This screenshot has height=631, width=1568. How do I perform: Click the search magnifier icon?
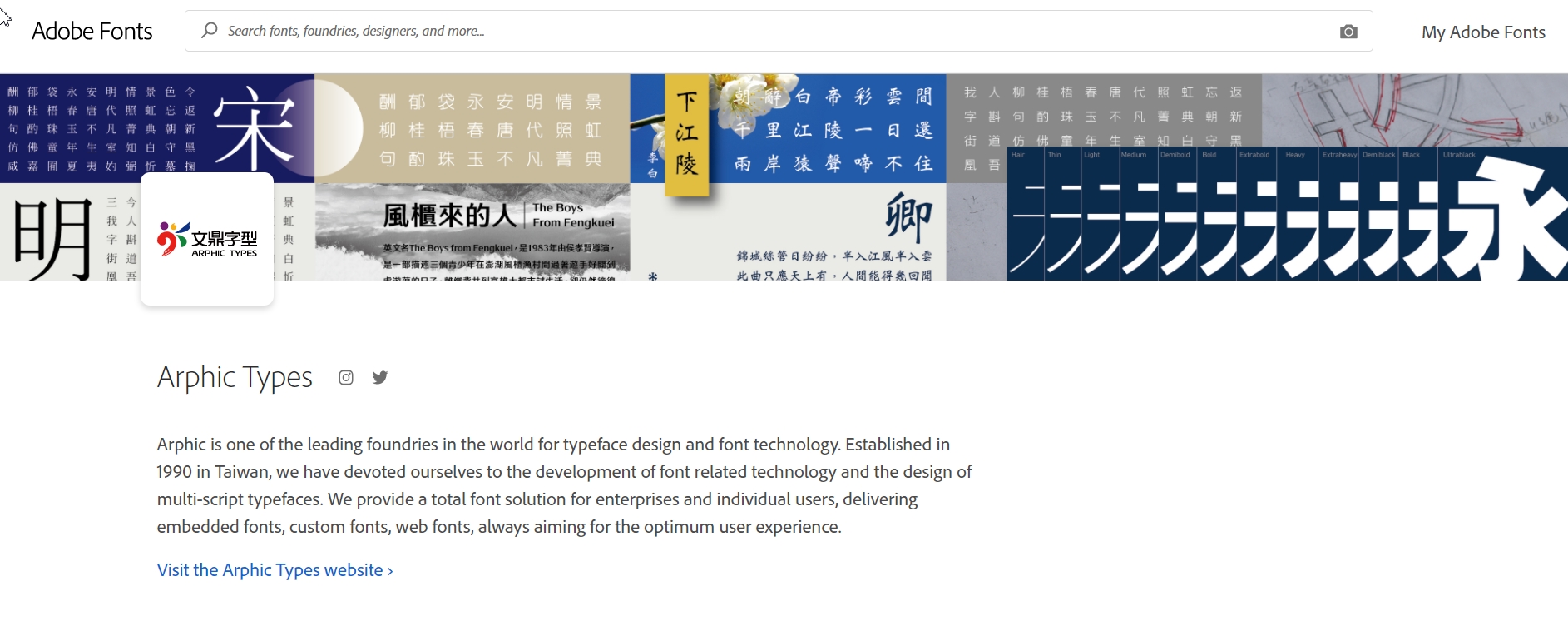tap(210, 31)
